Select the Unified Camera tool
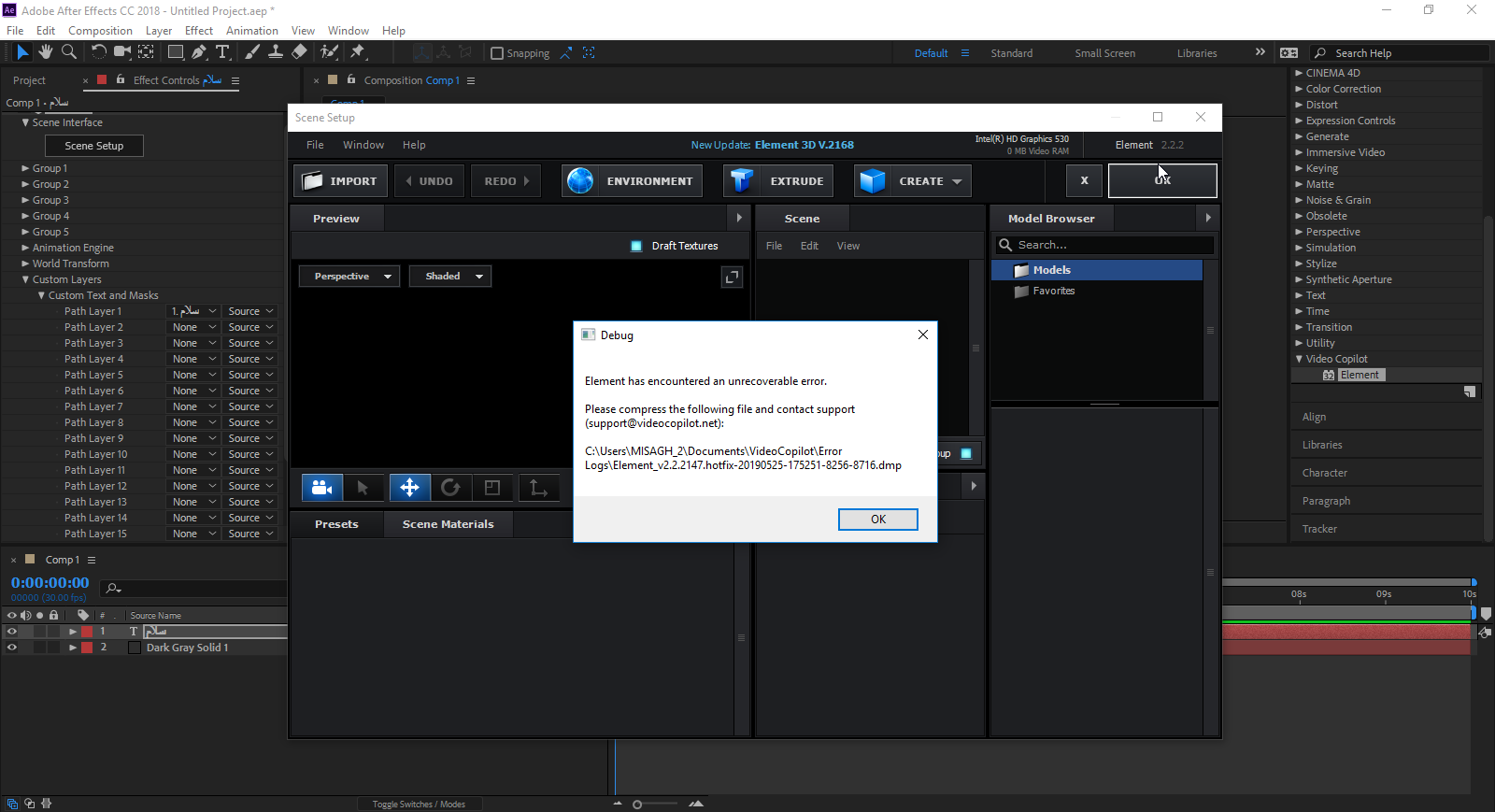The height and width of the screenshot is (812, 1495). 121,52
